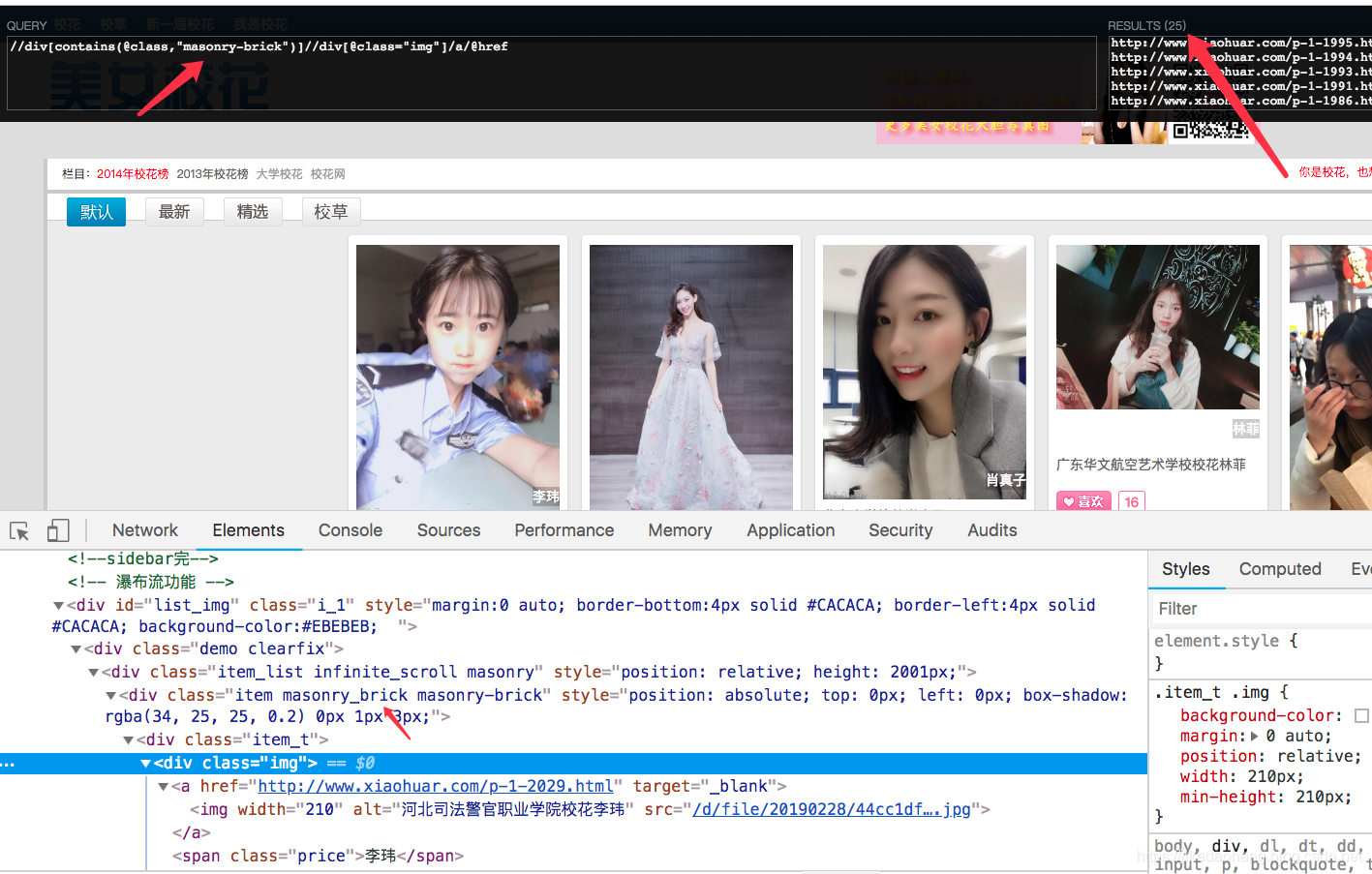This screenshot has height=874, width=1372.
Task: Click the 精选 sorting button
Action: click(x=253, y=212)
